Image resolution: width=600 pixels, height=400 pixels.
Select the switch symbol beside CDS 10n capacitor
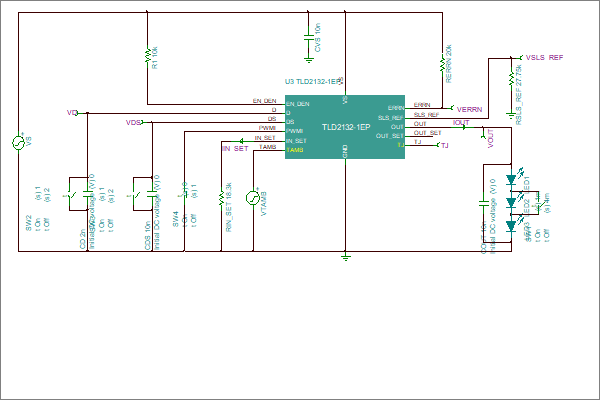coord(135,194)
